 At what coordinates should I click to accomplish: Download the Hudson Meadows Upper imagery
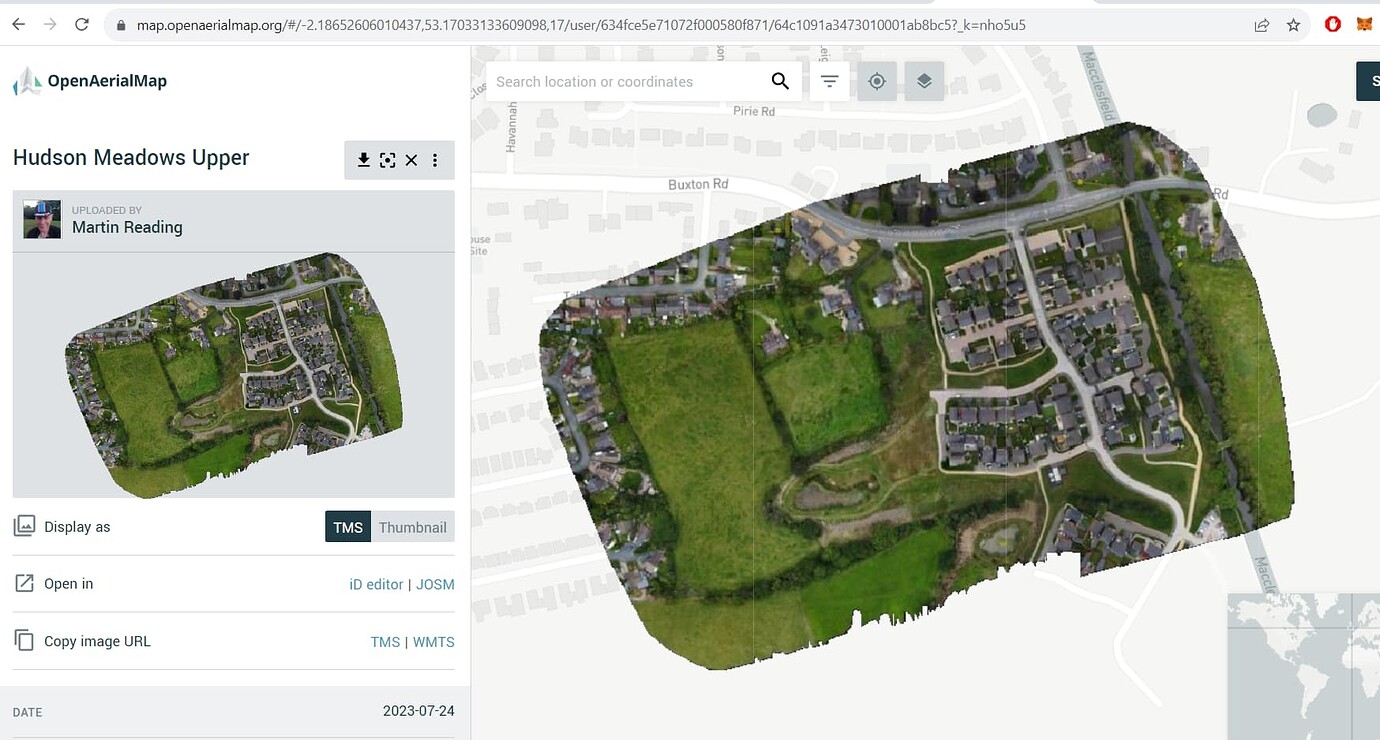[363, 160]
